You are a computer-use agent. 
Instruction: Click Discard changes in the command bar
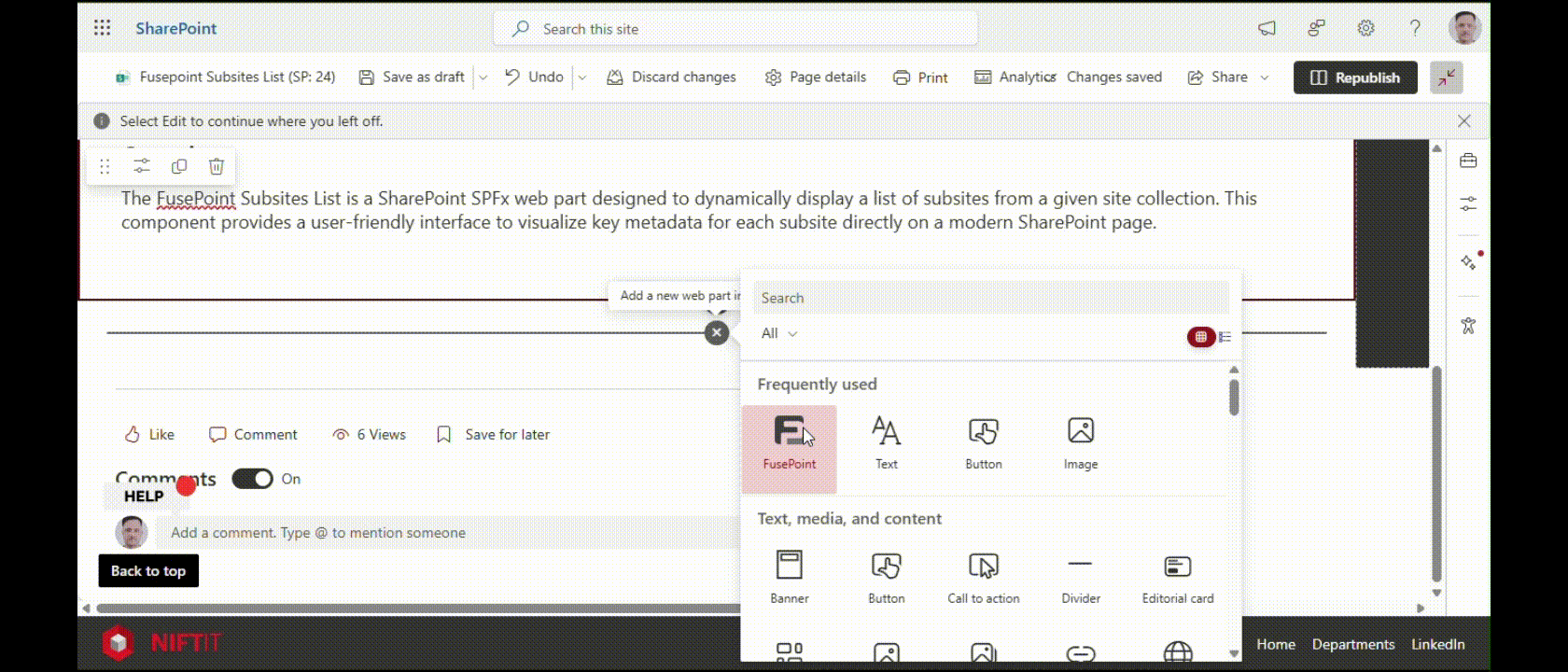coord(671,77)
